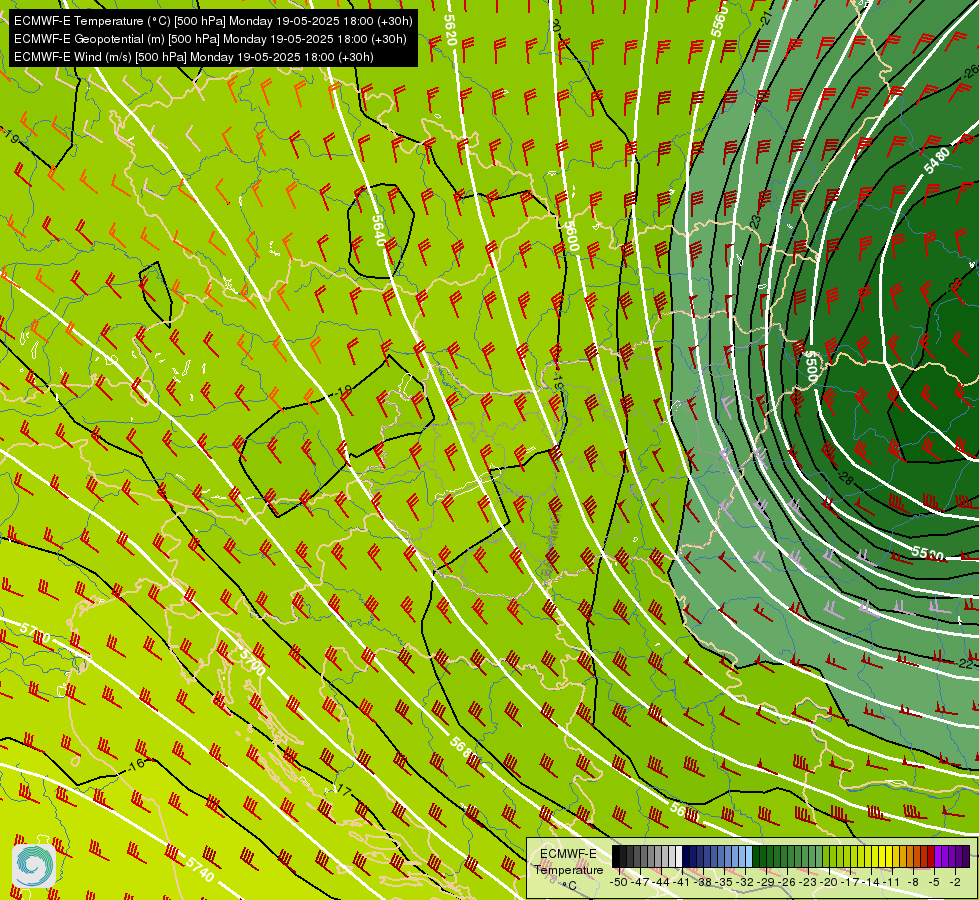This screenshot has height=900, width=979.
Task: Click the legend title ECMWF-E Temperature °C
Action: pos(569,869)
